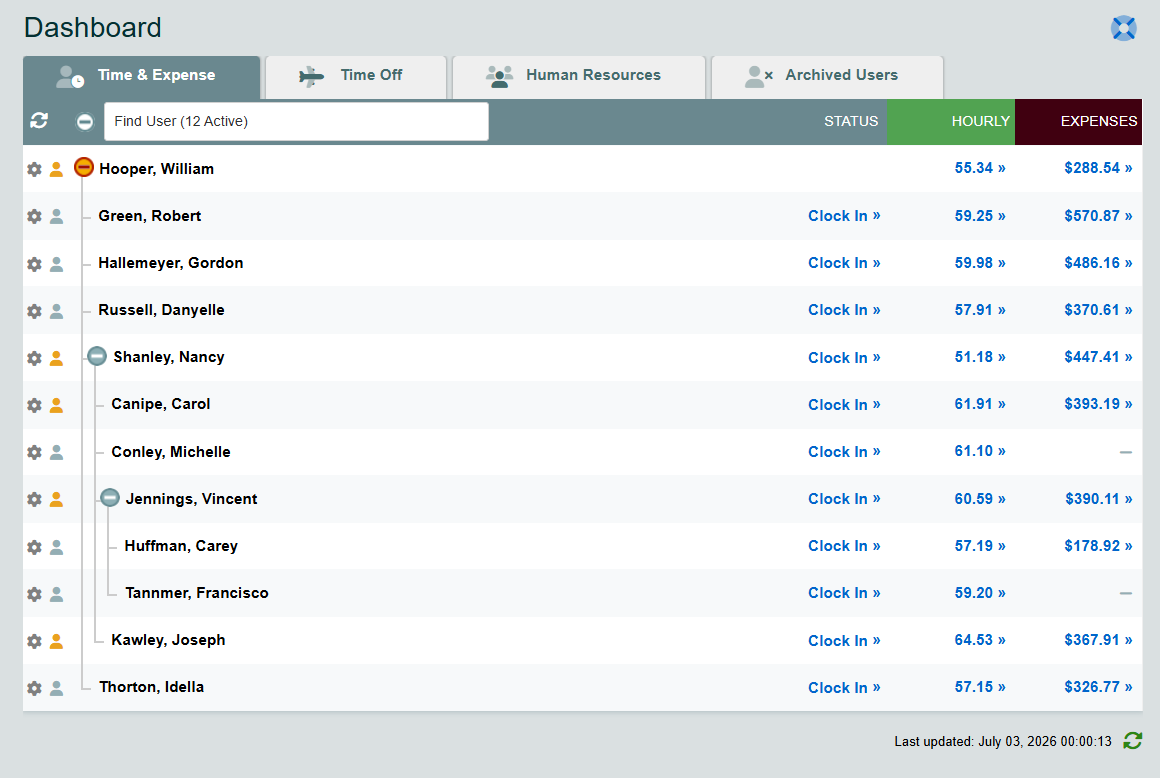Select the name Tannmer, Francisco

[197, 593]
